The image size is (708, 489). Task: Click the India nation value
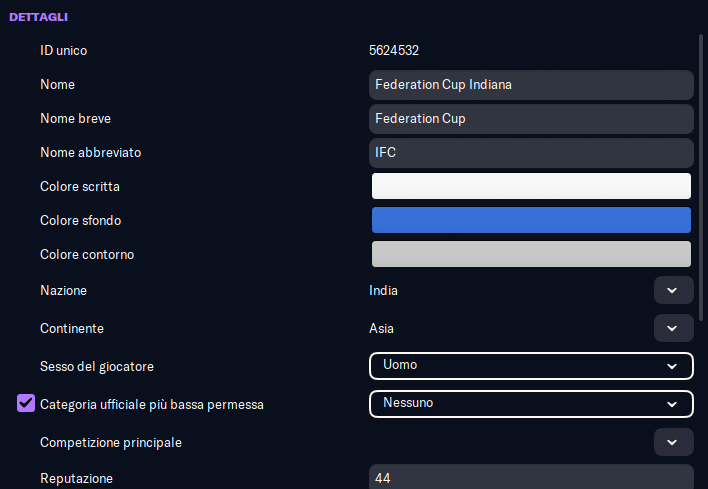tap(383, 291)
